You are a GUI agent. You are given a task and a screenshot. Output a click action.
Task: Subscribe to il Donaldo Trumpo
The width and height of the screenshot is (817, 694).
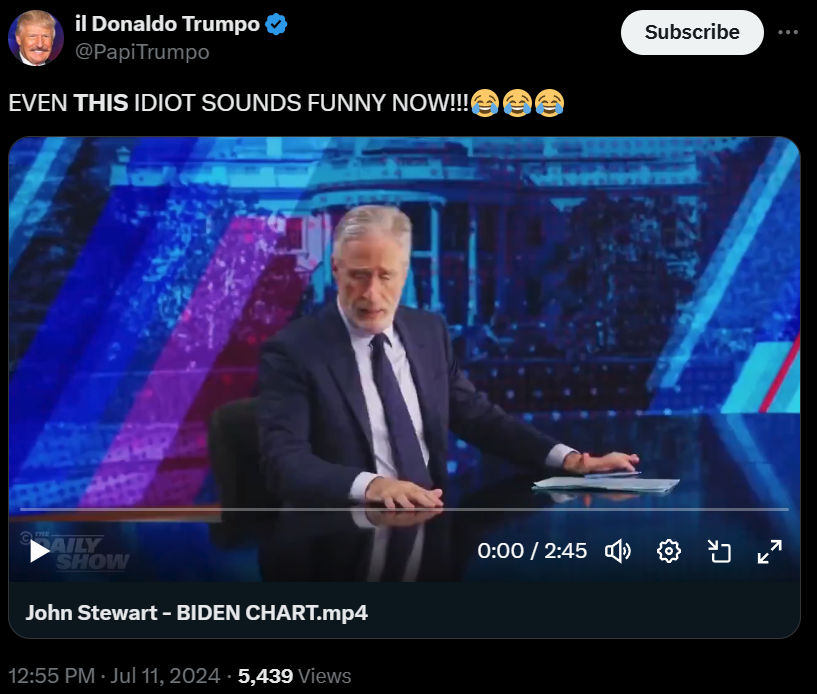point(692,32)
